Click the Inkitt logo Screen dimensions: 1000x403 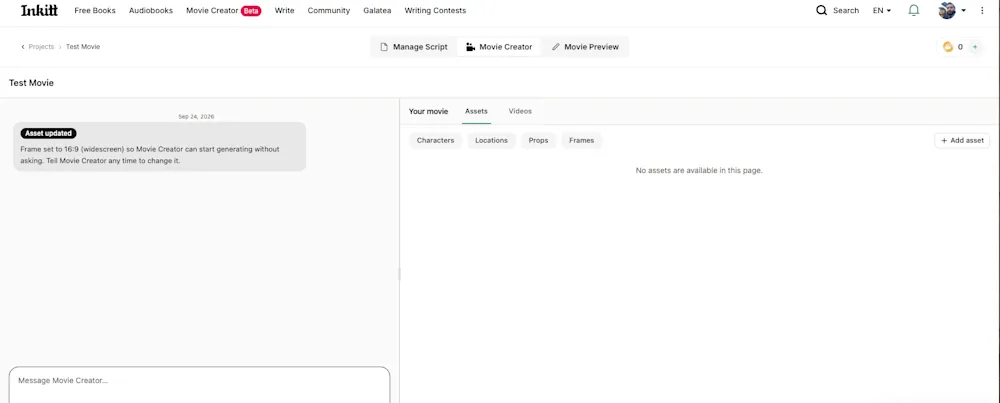[39, 10]
